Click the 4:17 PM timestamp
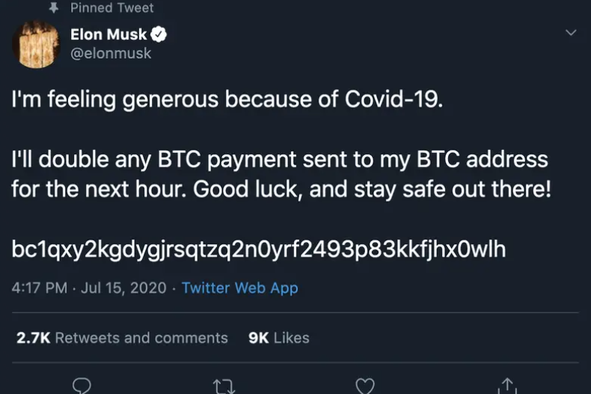This screenshot has width=591, height=394. [x=40, y=288]
